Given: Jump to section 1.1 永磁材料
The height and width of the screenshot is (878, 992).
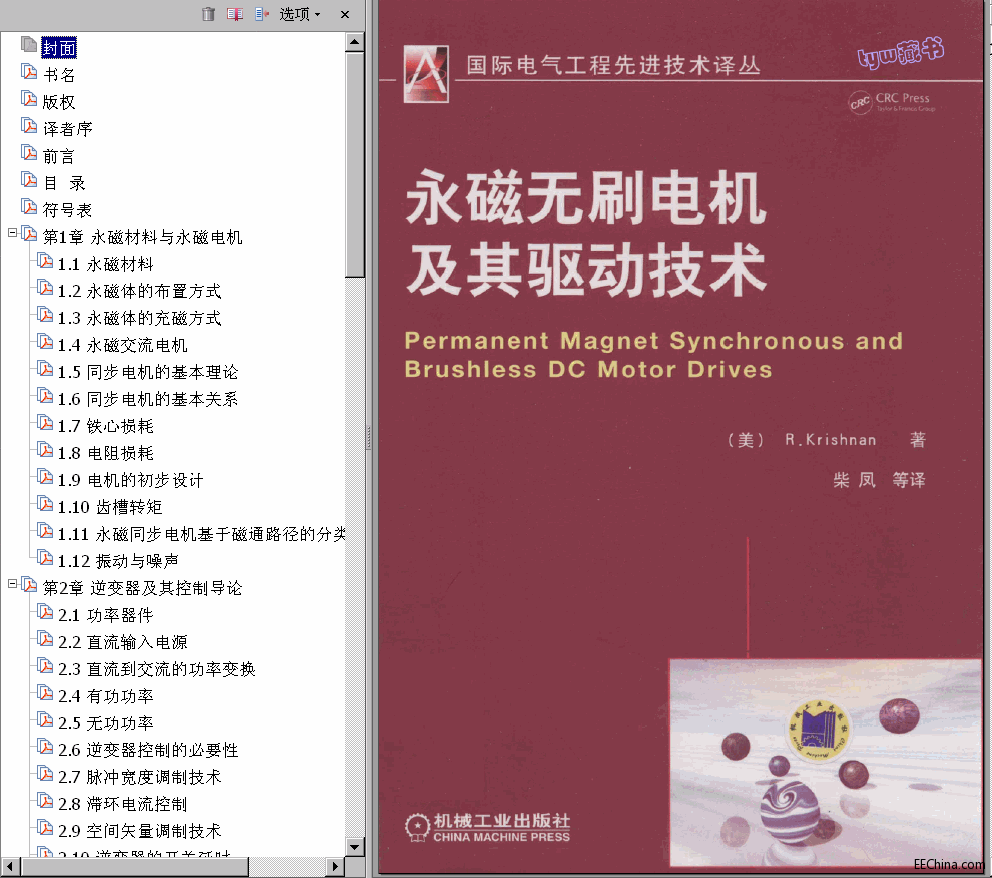Looking at the screenshot, I should click(106, 264).
